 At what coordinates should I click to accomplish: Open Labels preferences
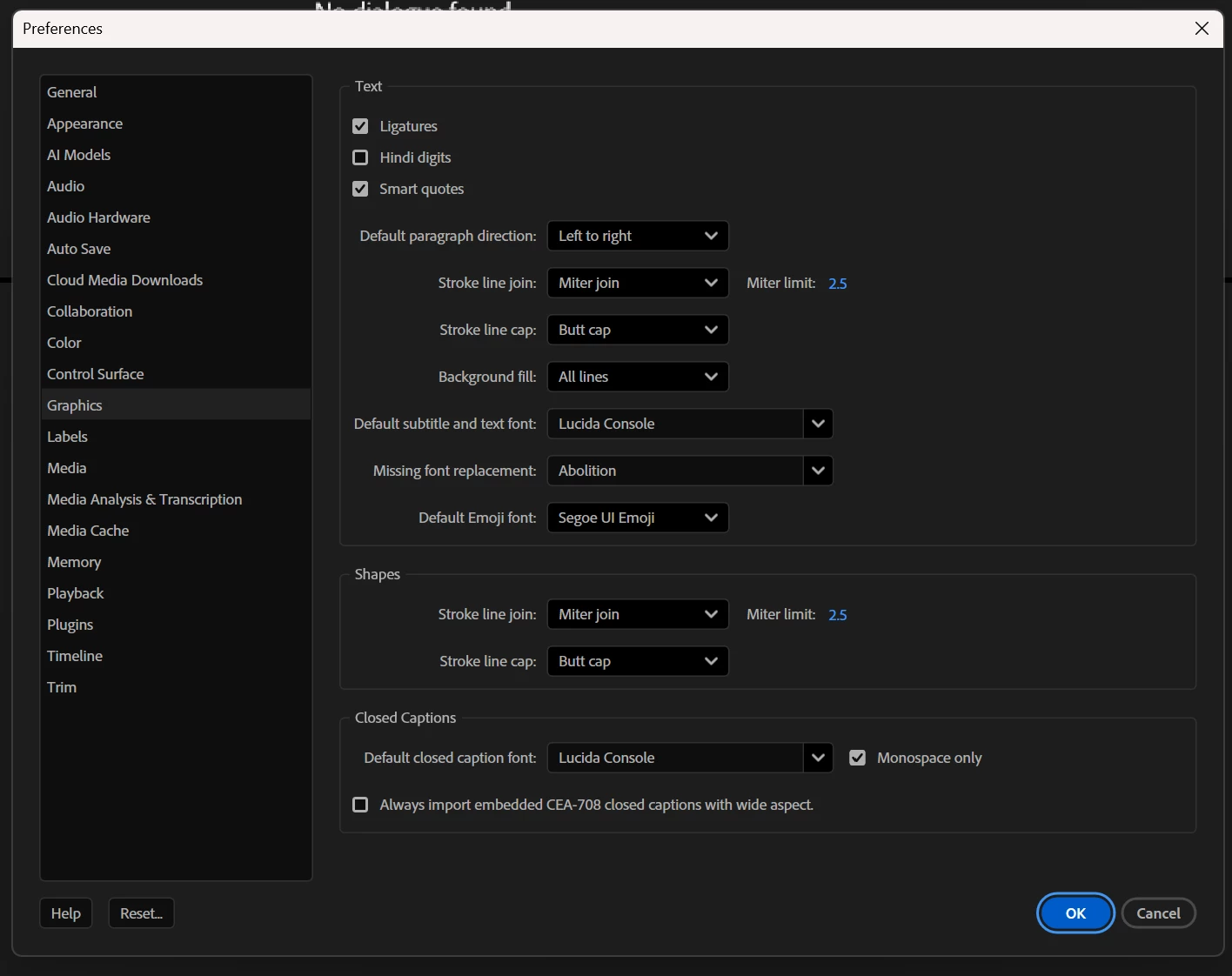[x=176, y=437]
